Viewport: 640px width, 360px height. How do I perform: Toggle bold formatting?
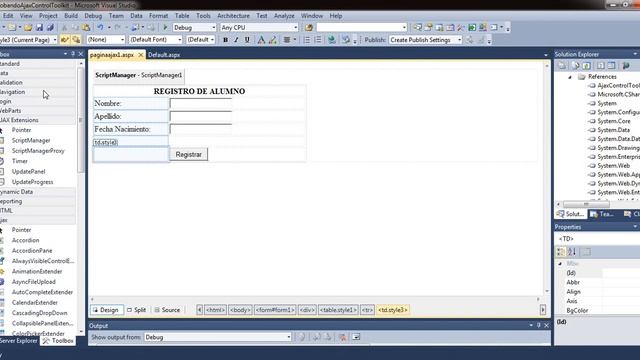click(225, 40)
